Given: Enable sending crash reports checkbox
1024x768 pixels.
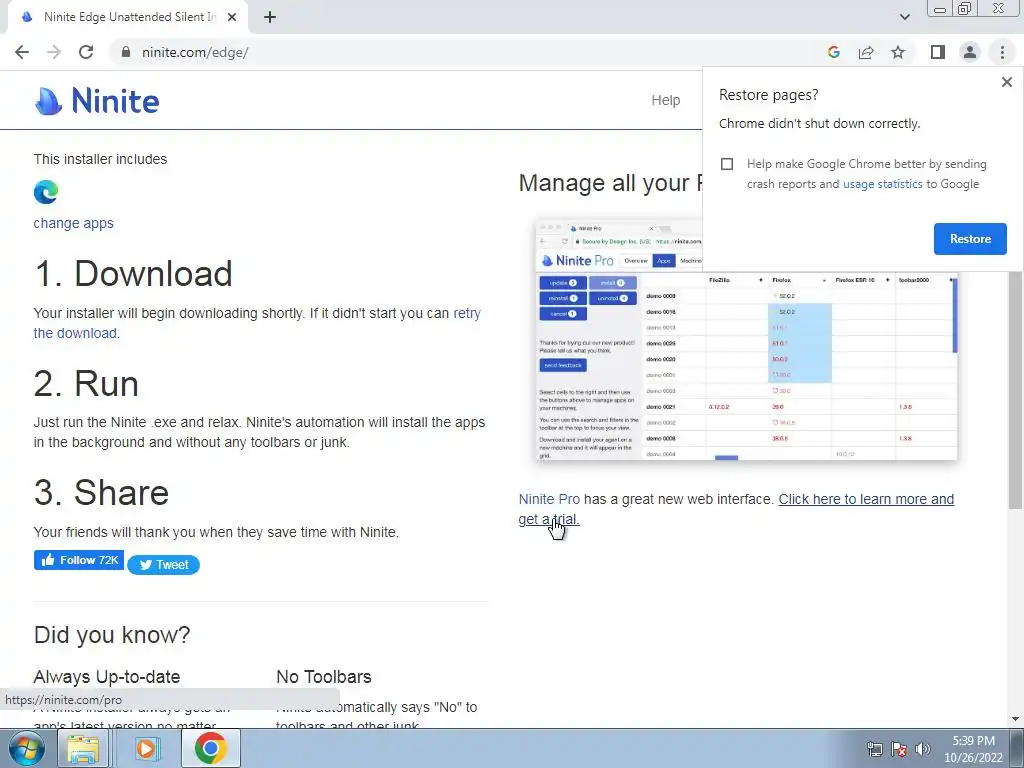Looking at the screenshot, I should pos(727,164).
